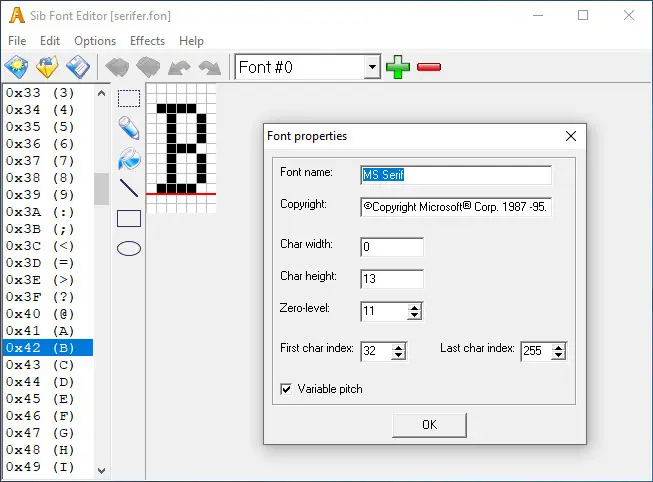Image resolution: width=653 pixels, height=482 pixels.
Task: Click the first gray copy icon in toolbar
Action: pos(117,67)
